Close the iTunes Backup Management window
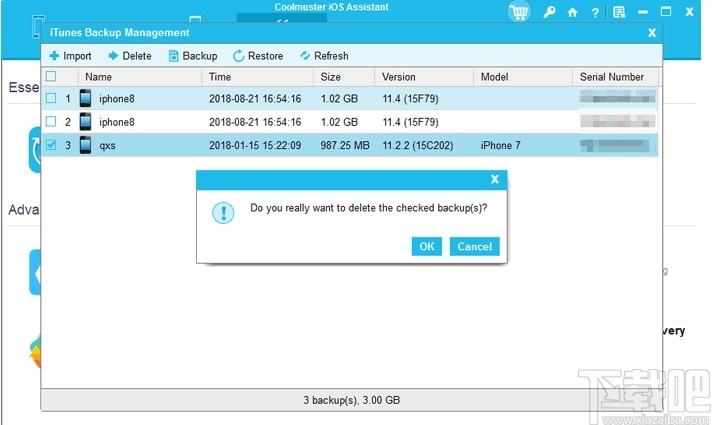Screen dimensions: 713x425 pos(652,33)
